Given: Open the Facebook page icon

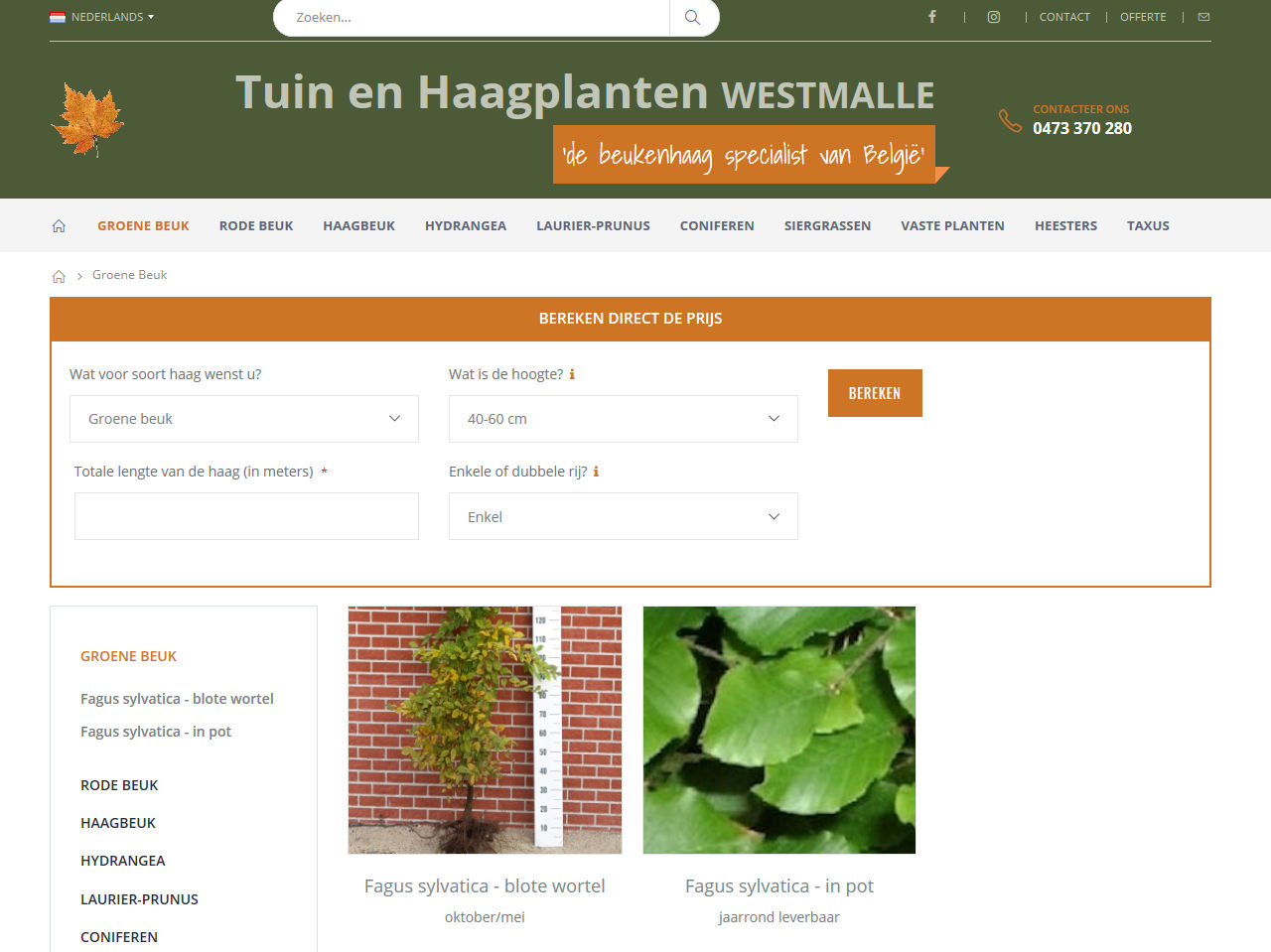Looking at the screenshot, I should point(932,17).
